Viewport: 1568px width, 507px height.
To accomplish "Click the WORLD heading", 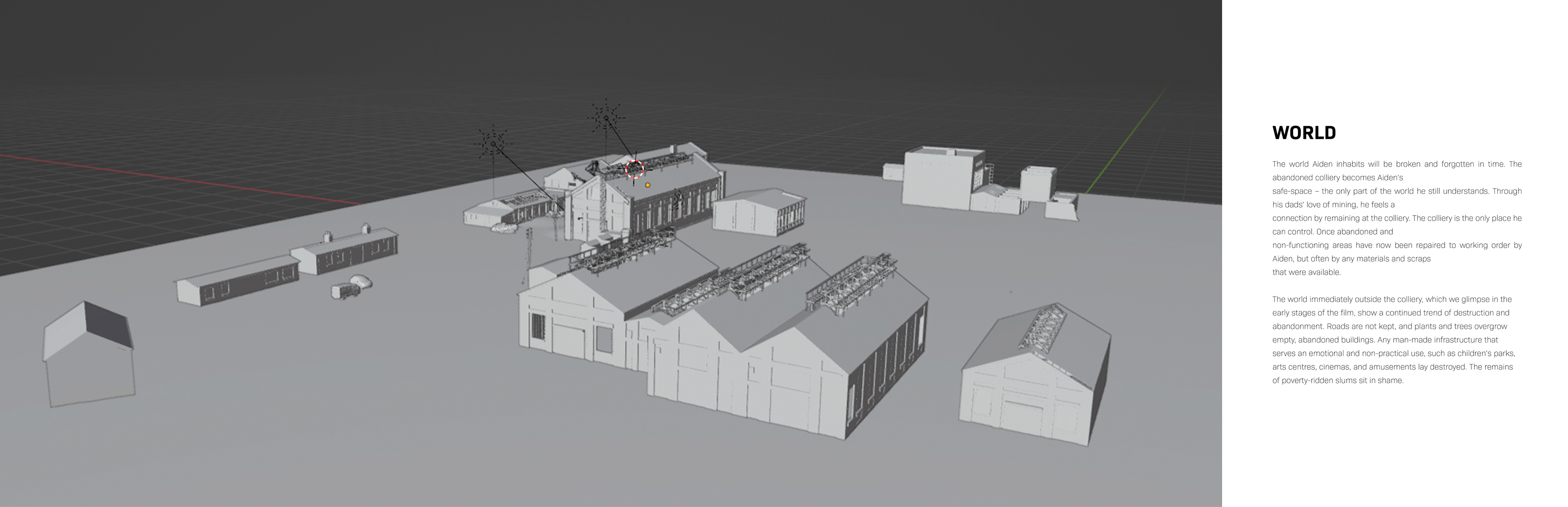I will click(x=1304, y=133).
